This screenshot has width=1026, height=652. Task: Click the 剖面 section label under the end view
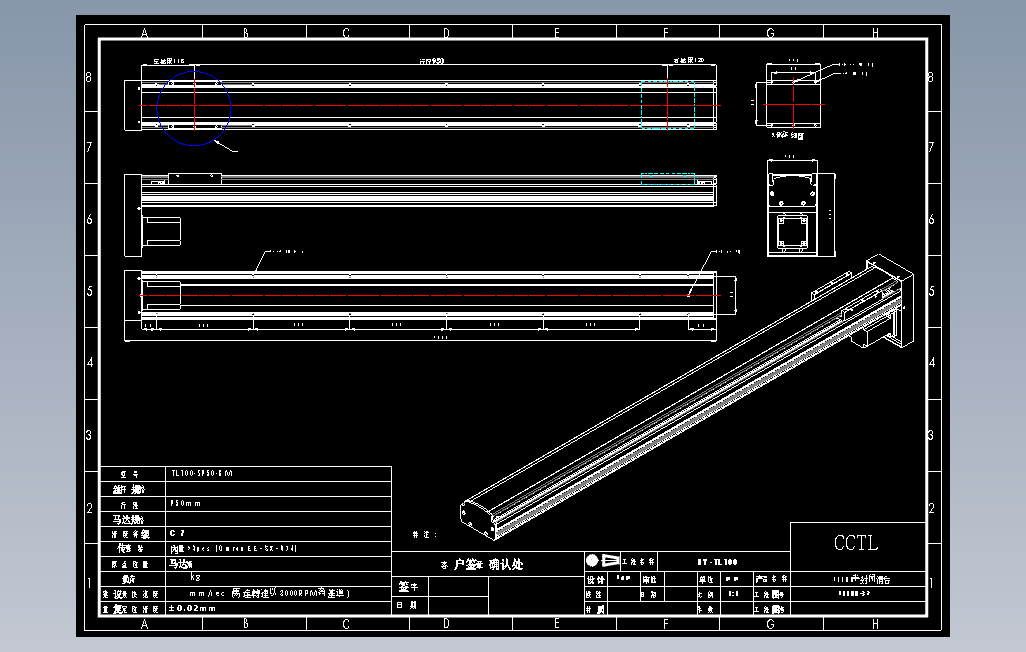(x=787, y=136)
